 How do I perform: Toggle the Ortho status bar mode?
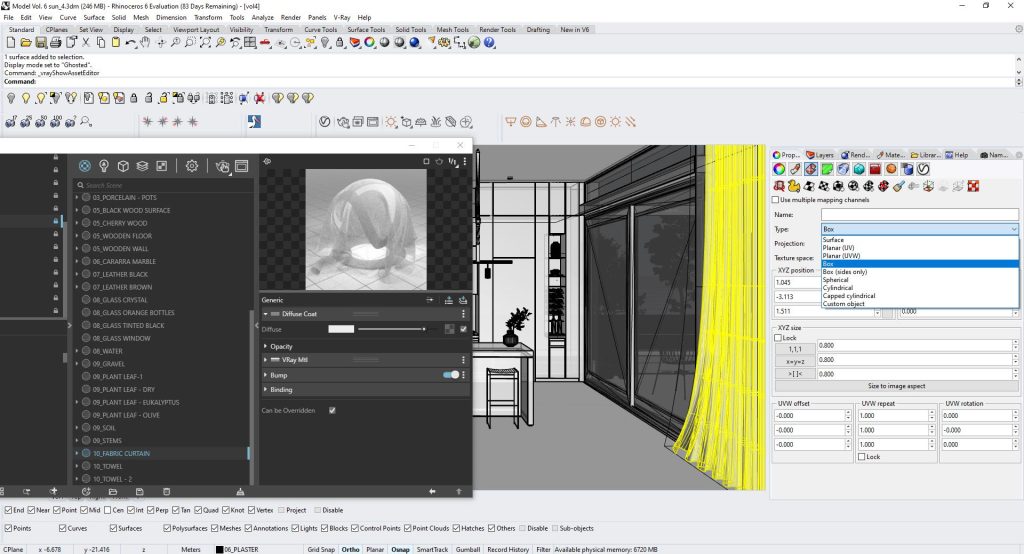[x=350, y=549]
